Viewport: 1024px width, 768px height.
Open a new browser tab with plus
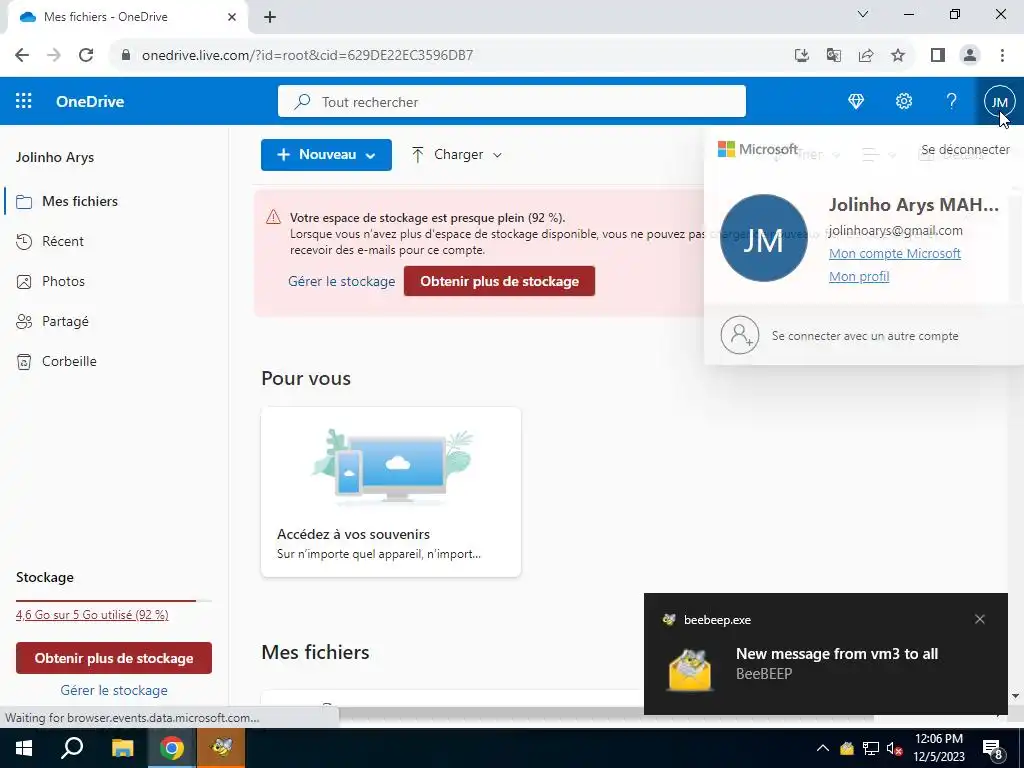coord(270,17)
